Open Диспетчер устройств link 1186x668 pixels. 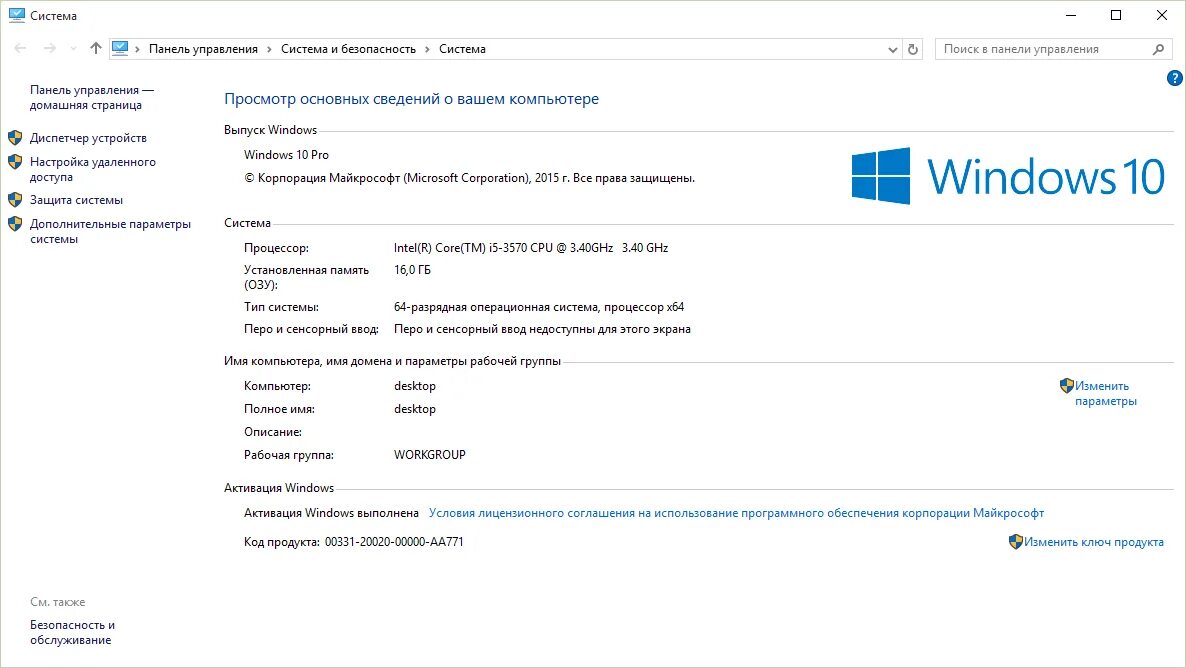click(x=88, y=138)
